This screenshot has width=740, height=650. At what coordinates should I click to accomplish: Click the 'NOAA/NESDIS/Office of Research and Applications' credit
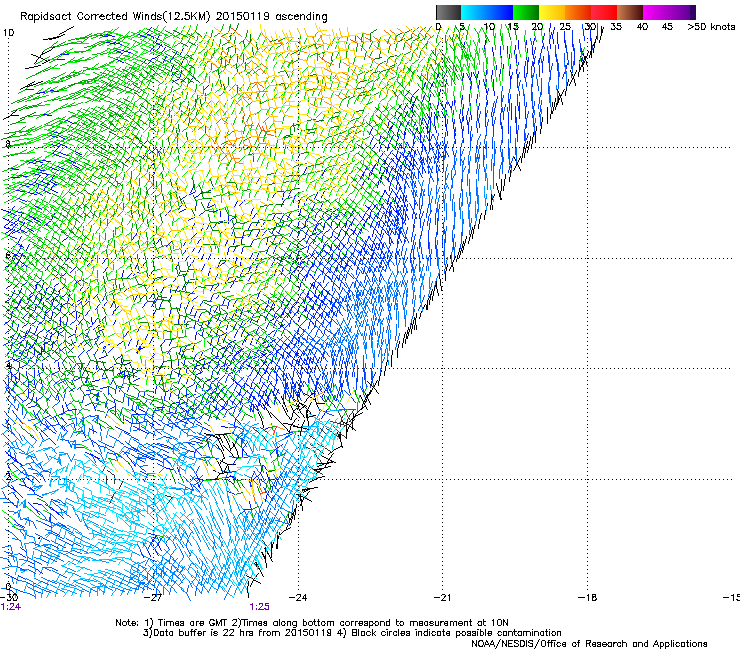pyautogui.click(x=589, y=644)
